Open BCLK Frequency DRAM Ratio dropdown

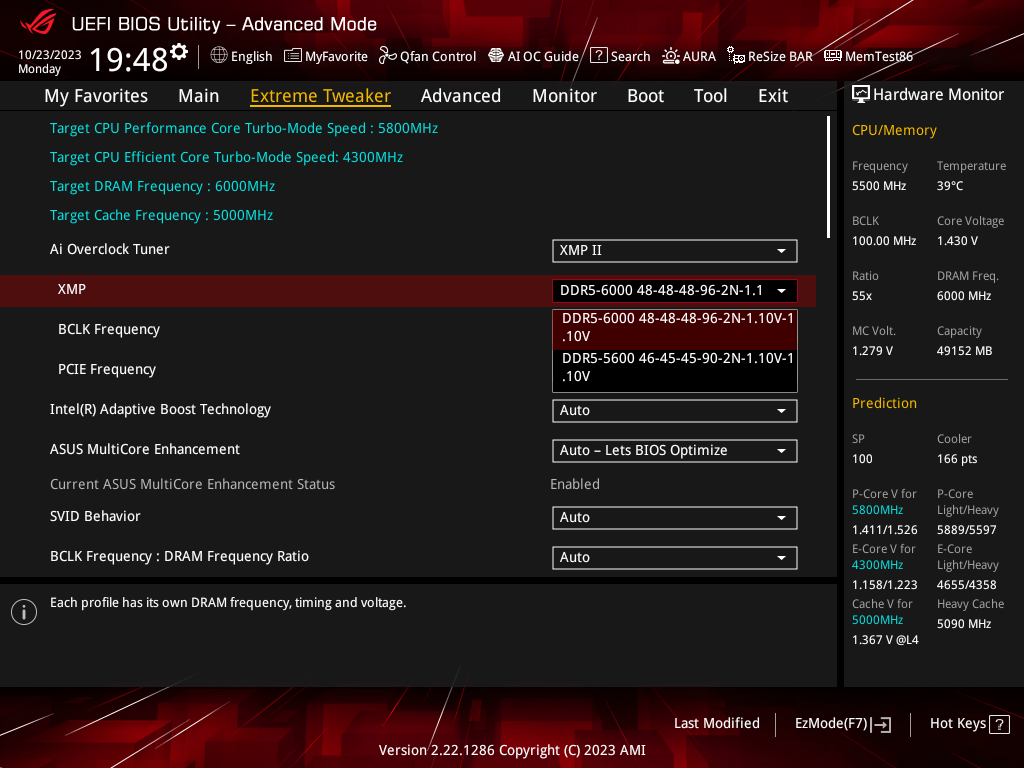pyautogui.click(x=675, y=558)
